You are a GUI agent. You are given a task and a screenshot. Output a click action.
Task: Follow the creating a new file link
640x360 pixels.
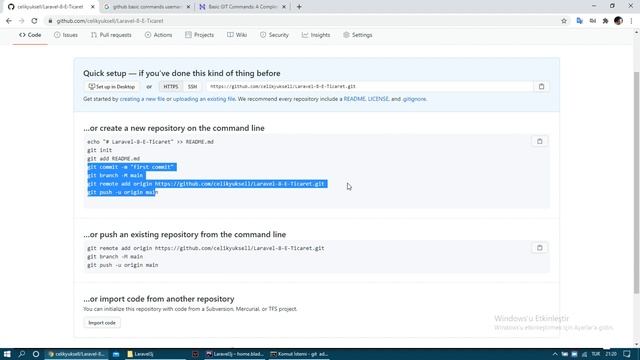click(x=142, y=99)
